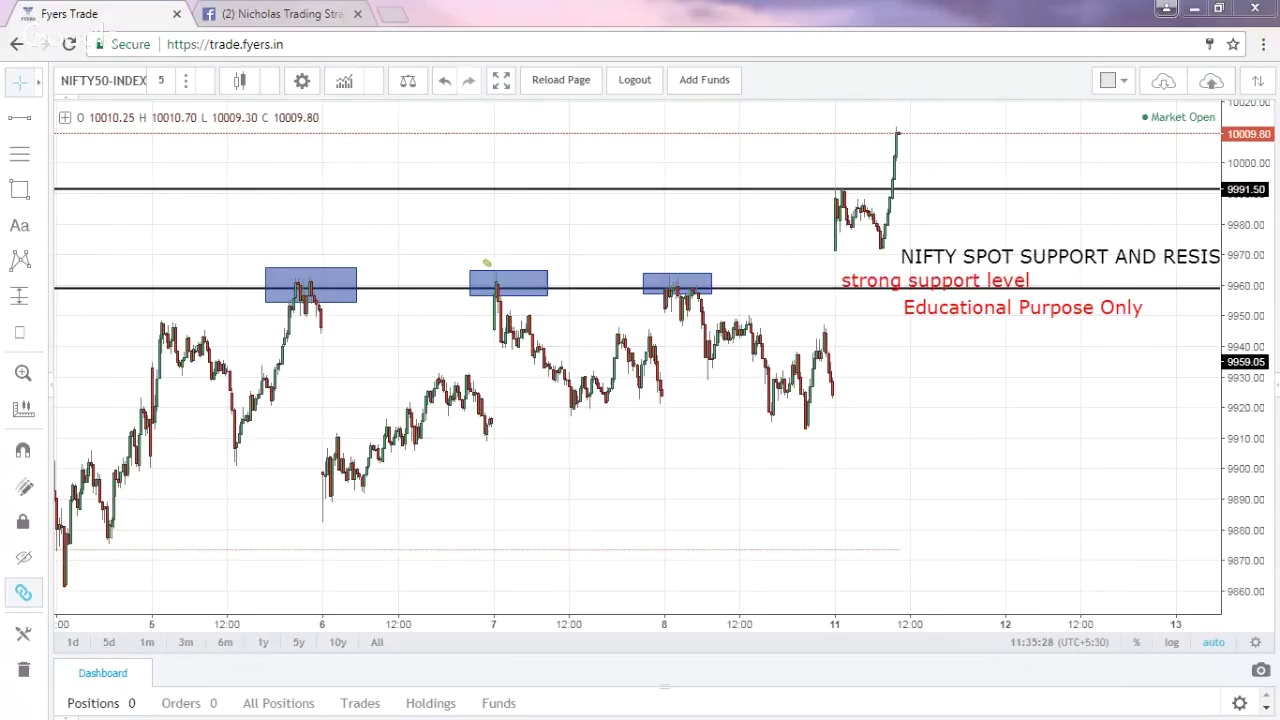The height and width of the screenshot is (720, 1280).
Task: Switch to Nicholas Trading browser tab
Action: (x=281, y=14)
